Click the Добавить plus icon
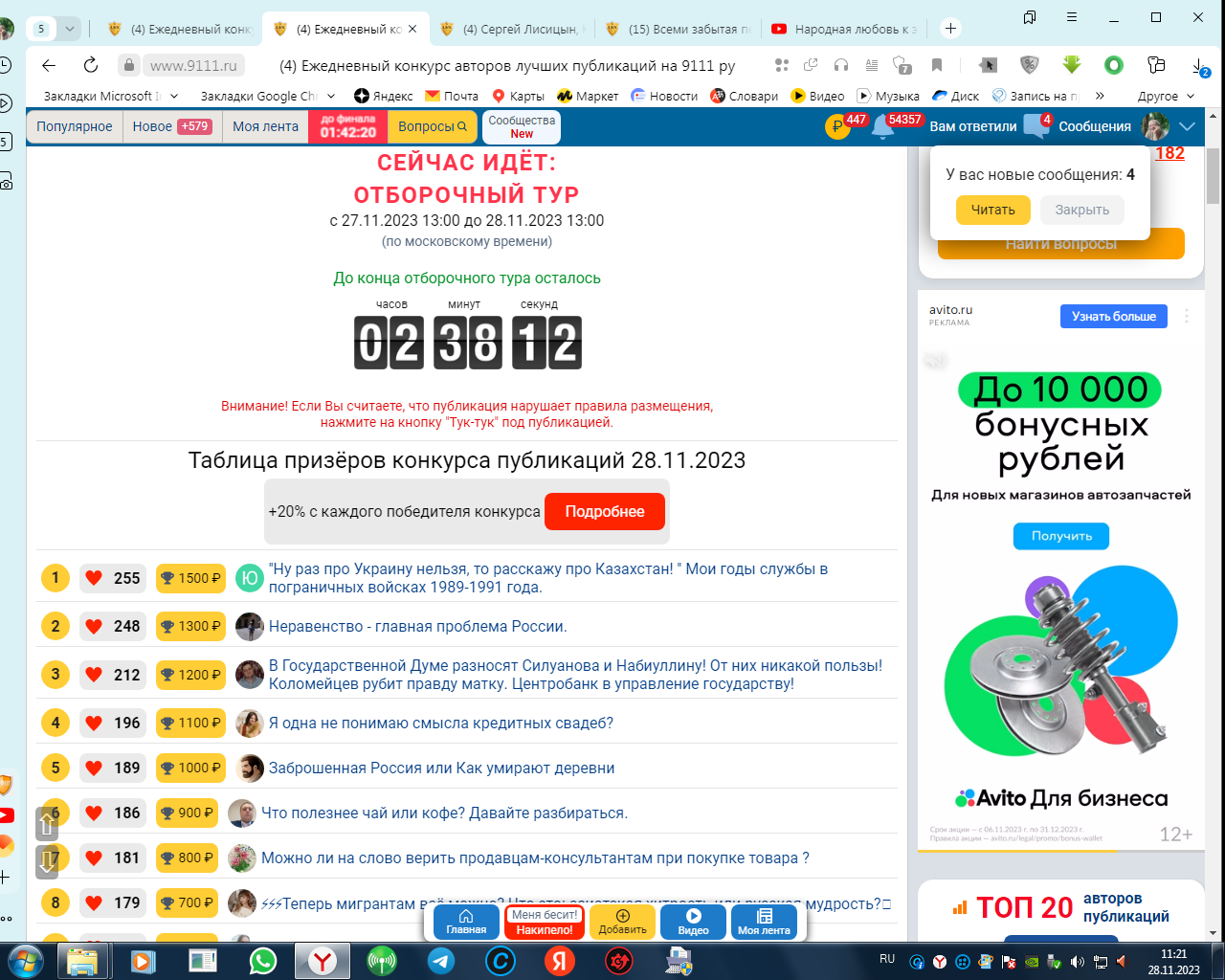This screenshot has height=980, width=1225. pyautogui.click(x=622, y=916)
